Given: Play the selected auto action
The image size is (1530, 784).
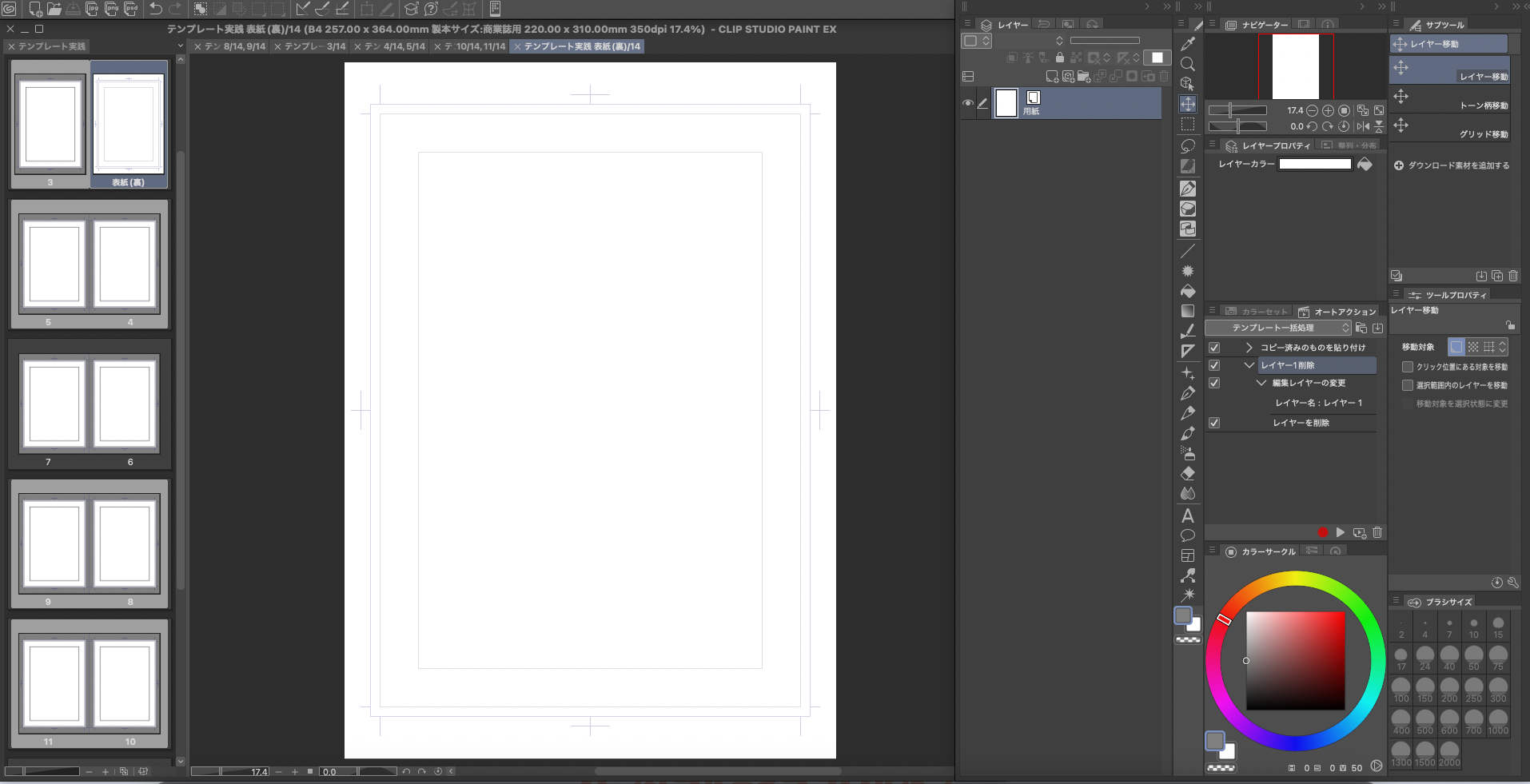Looking at the screenshot, I should coord(1341,532).
